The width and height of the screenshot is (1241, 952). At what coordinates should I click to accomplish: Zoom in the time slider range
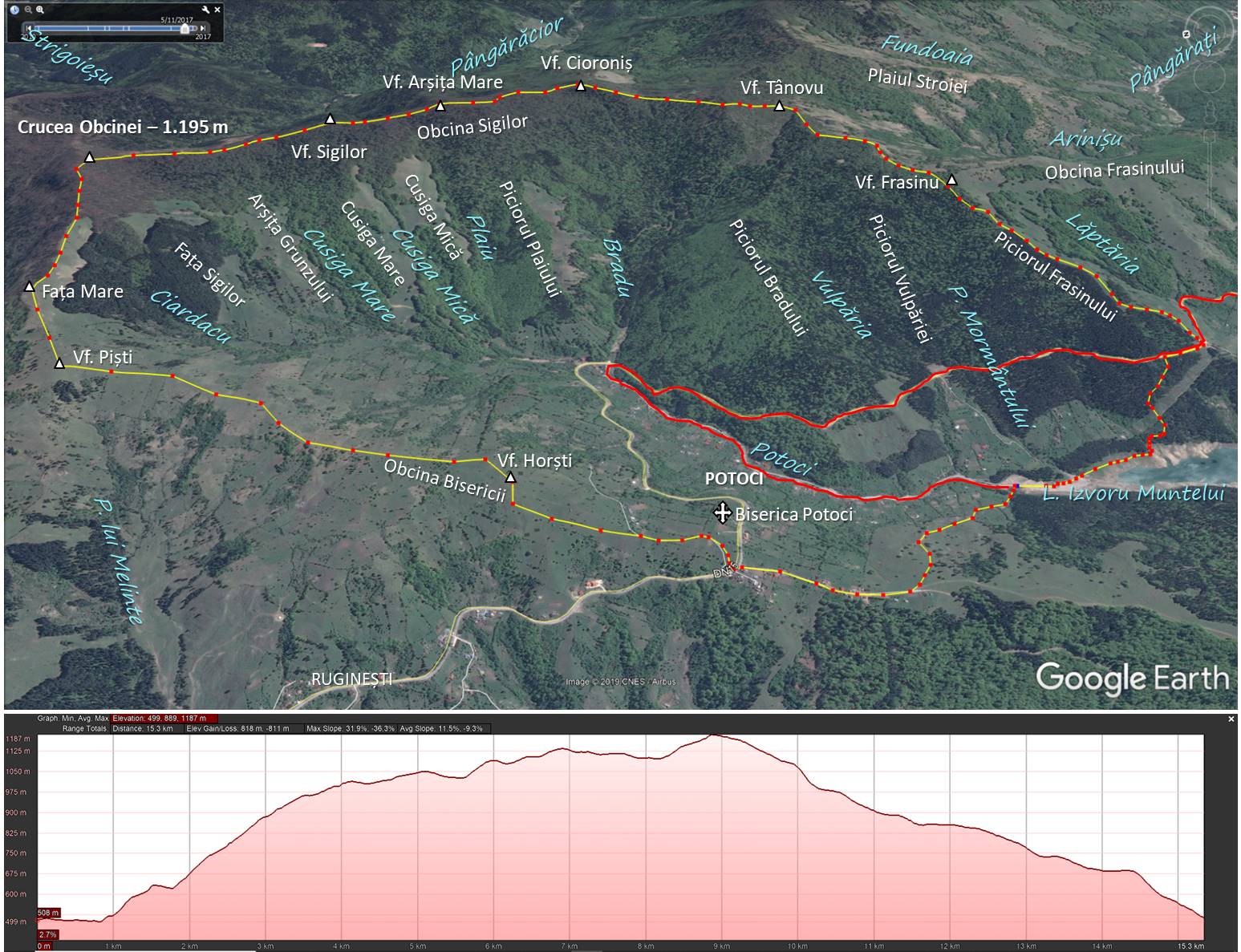pyautogui.click(x=40, y=10)
